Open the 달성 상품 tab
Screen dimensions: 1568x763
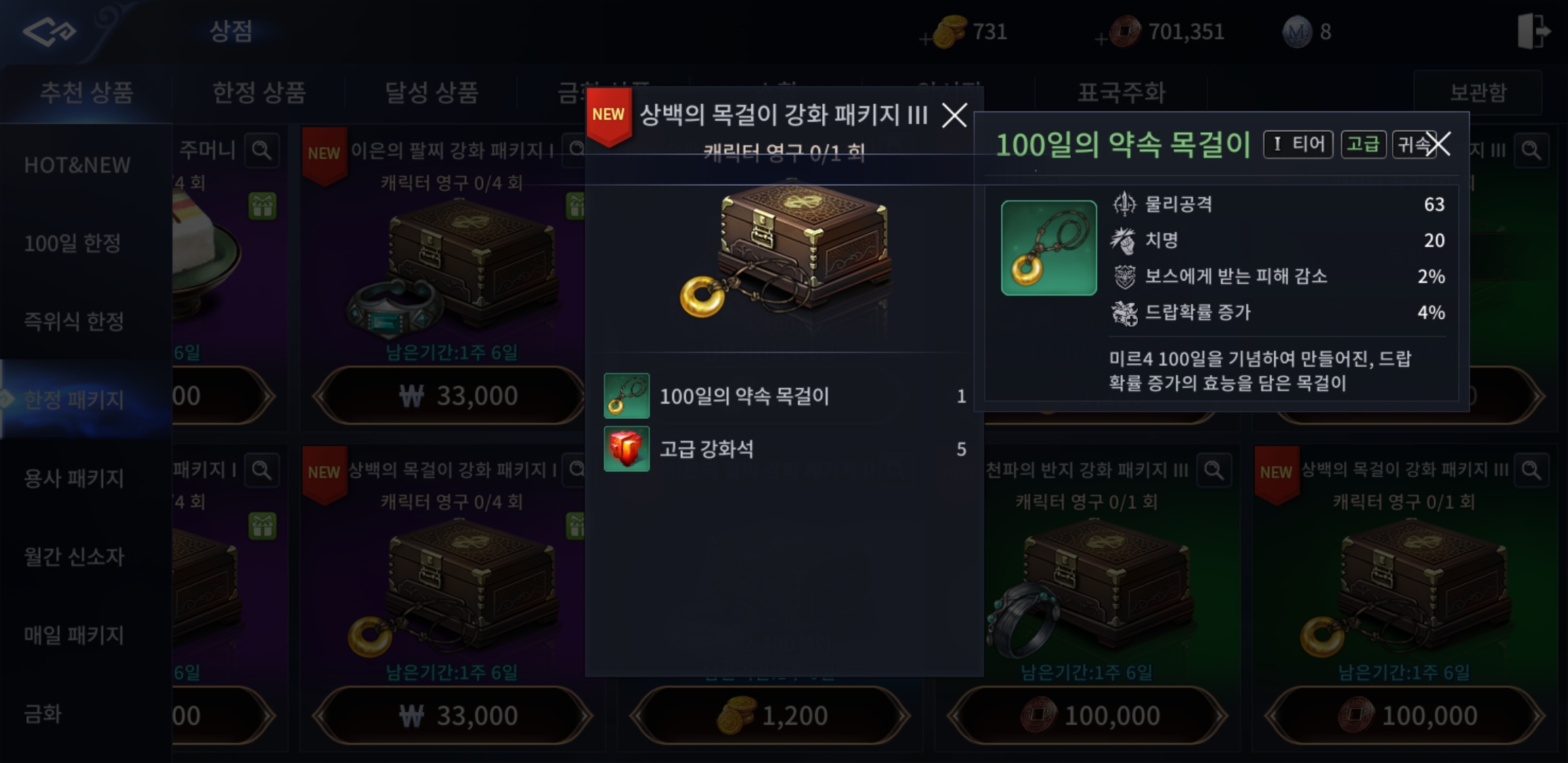click(431, 93)
